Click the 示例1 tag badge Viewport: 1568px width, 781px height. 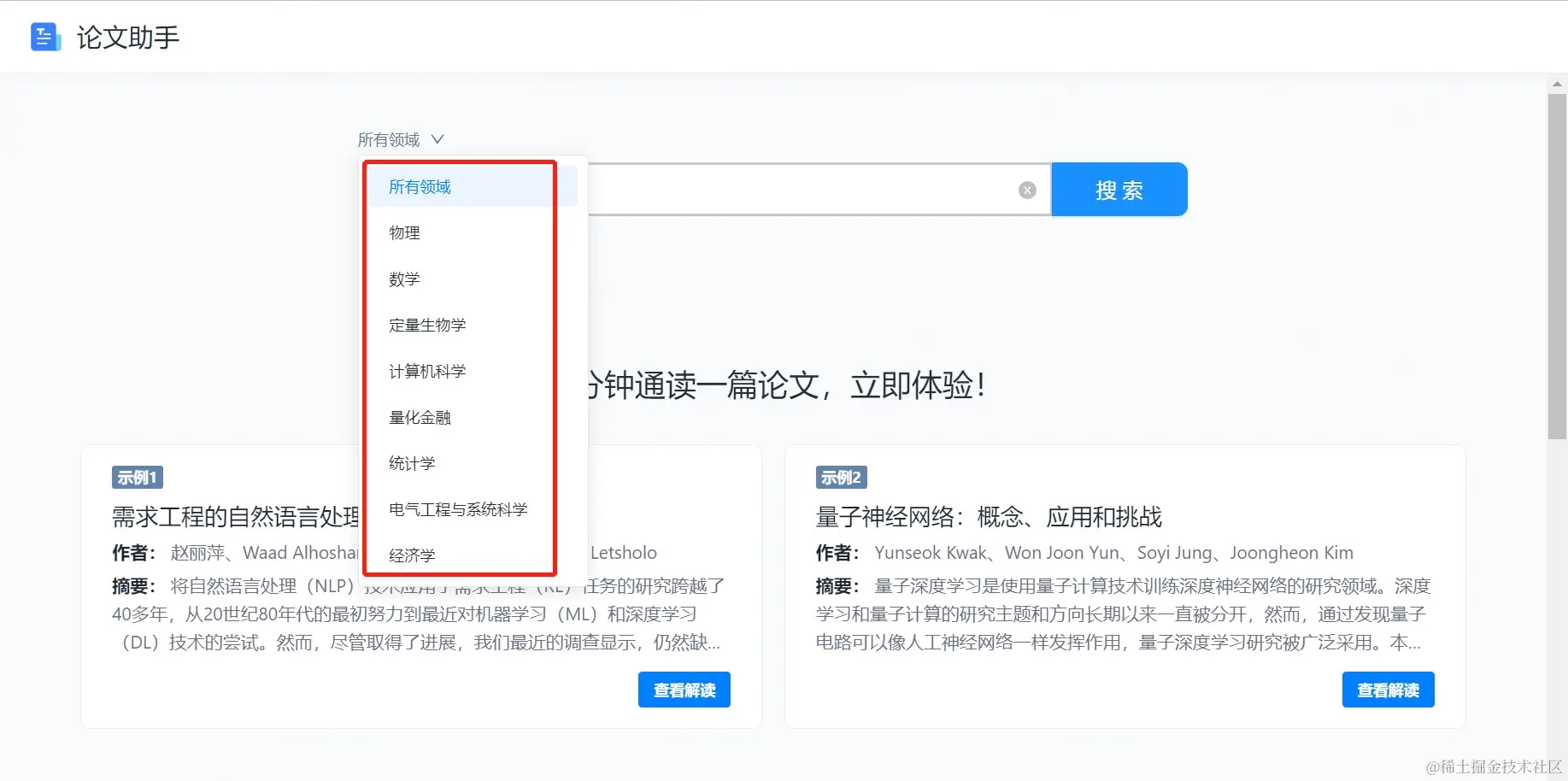pos(137,477)
